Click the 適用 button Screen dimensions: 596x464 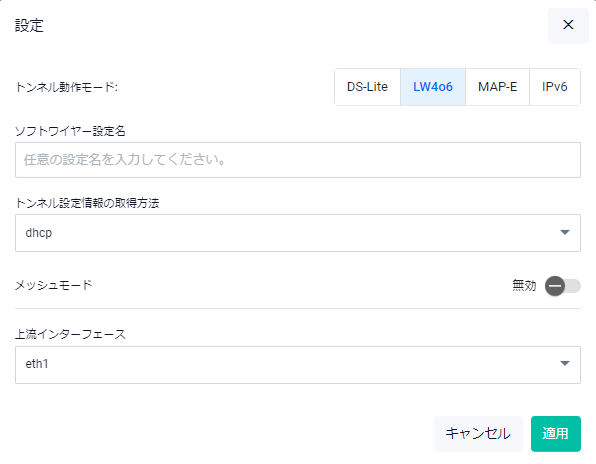pyautogui.click(x=556, y=434)
